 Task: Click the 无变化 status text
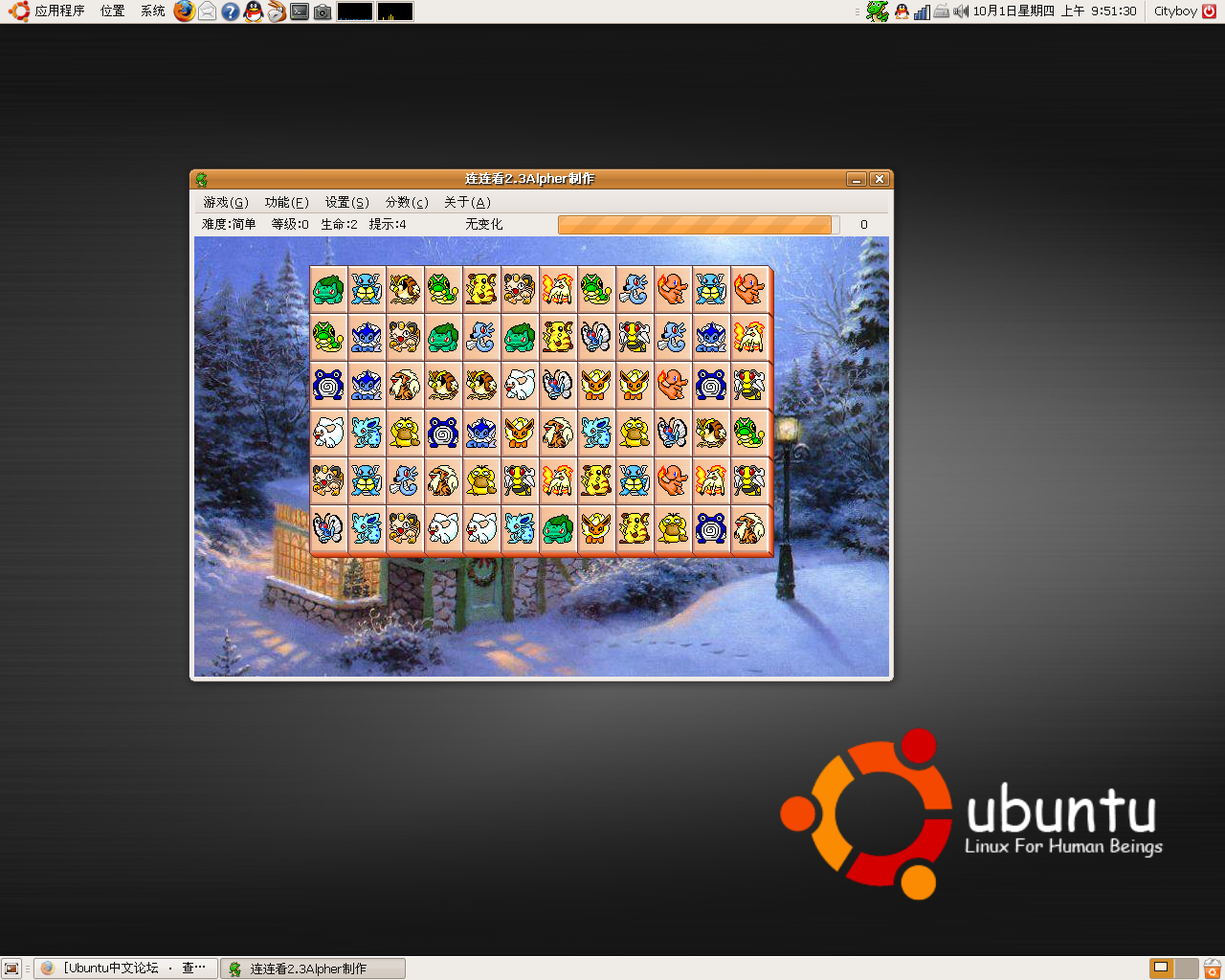coord(483,224)
